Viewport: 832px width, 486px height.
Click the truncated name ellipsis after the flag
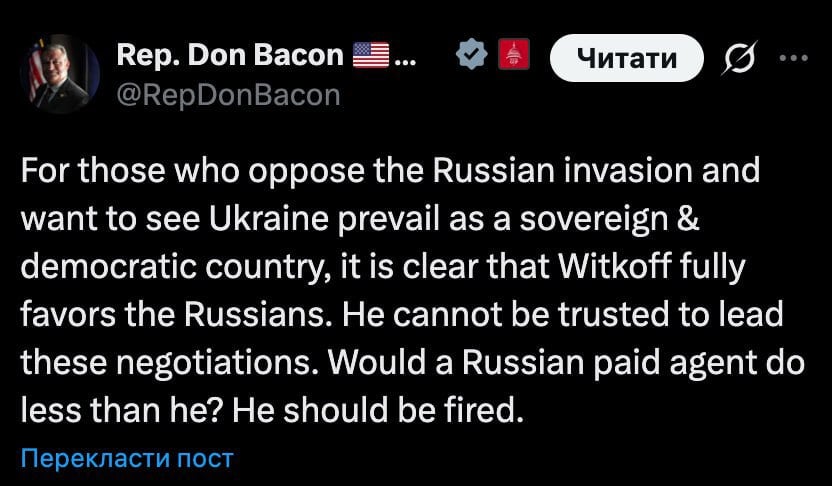tap(406, 57)
